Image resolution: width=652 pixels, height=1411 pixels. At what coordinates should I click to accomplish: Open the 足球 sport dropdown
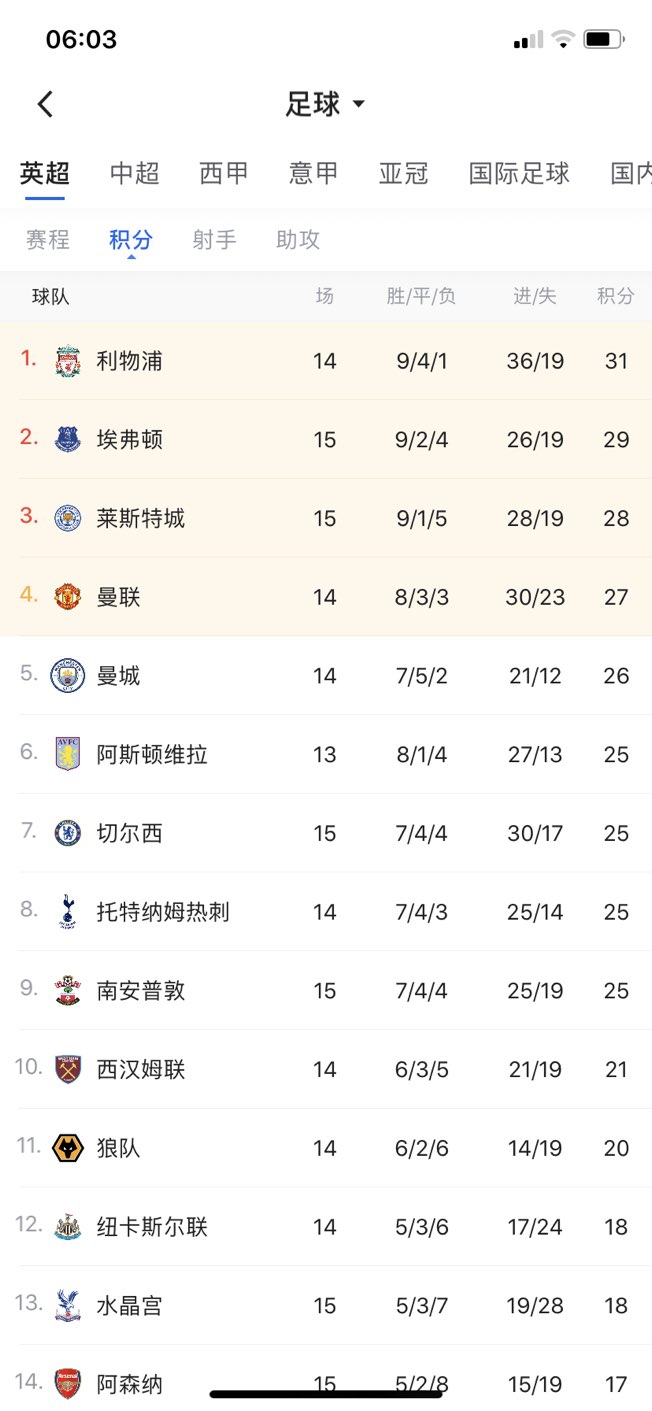(x=325, y=104)
